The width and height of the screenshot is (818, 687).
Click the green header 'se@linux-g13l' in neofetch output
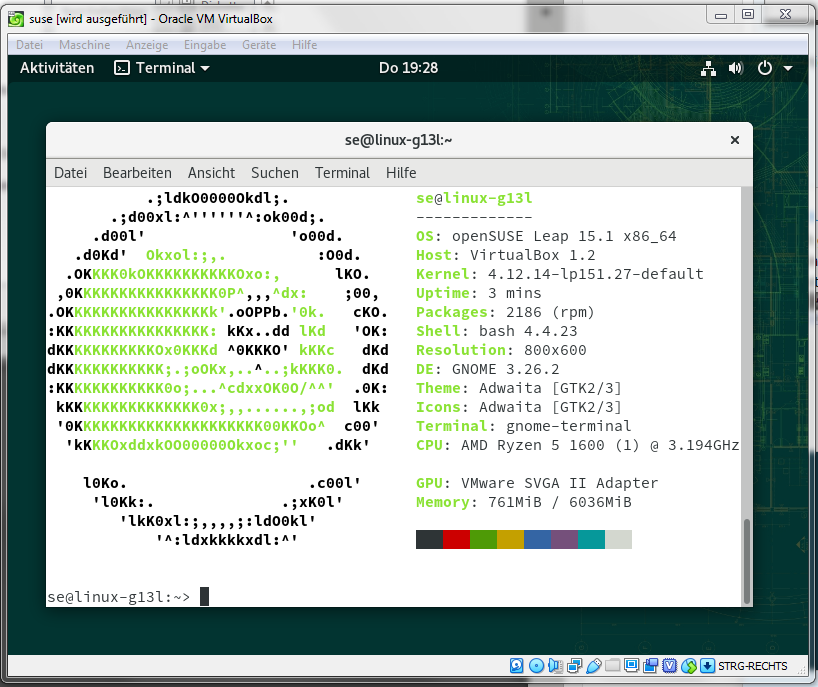(474, 198)
